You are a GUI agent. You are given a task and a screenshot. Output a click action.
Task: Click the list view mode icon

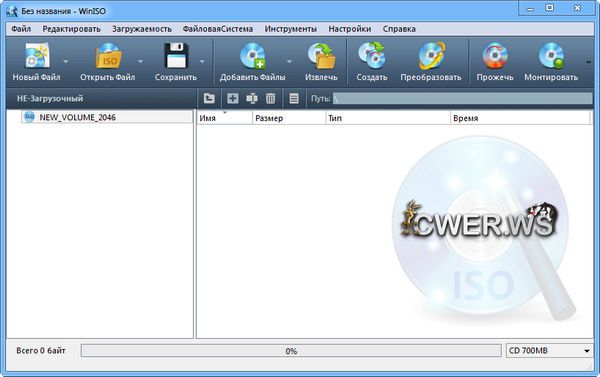click(294, 98)
